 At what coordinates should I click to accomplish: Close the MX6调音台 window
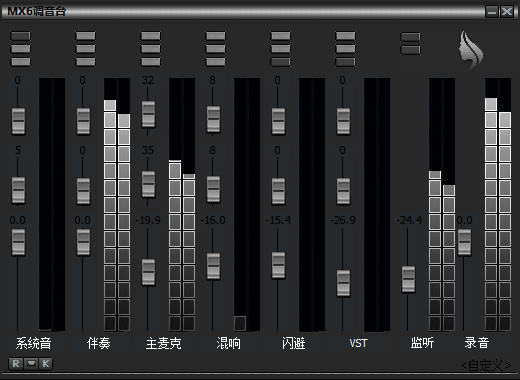pyautogui.click(x=507, y=12)
